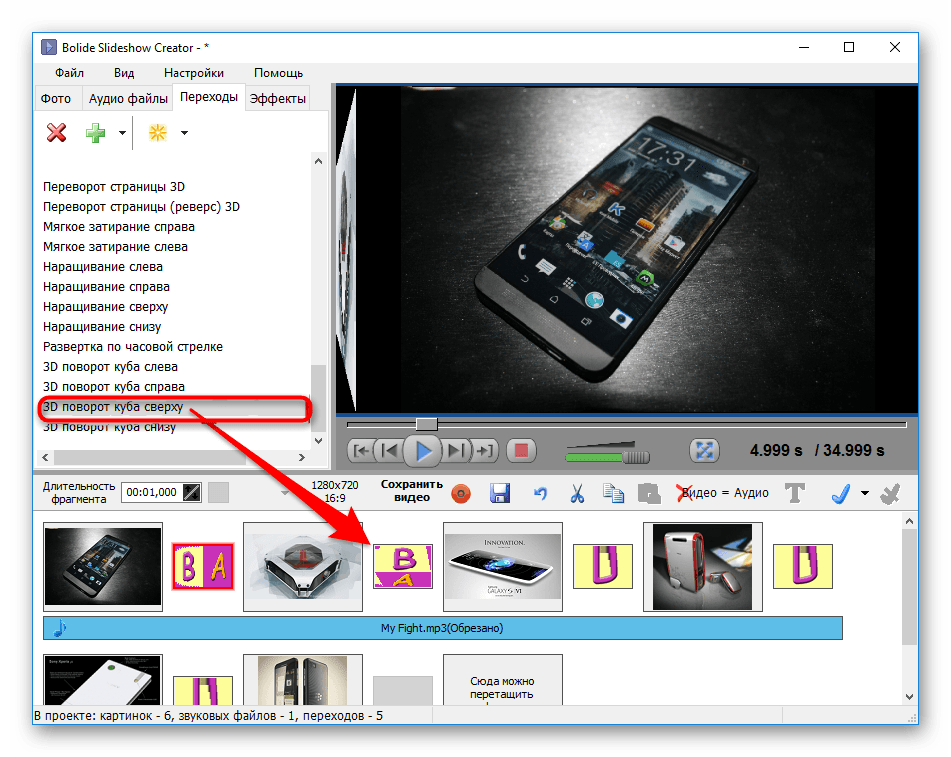Click the gray deselect checkmark icon
Viewport: 951px width, 757px height.
(x=890, y=494)
